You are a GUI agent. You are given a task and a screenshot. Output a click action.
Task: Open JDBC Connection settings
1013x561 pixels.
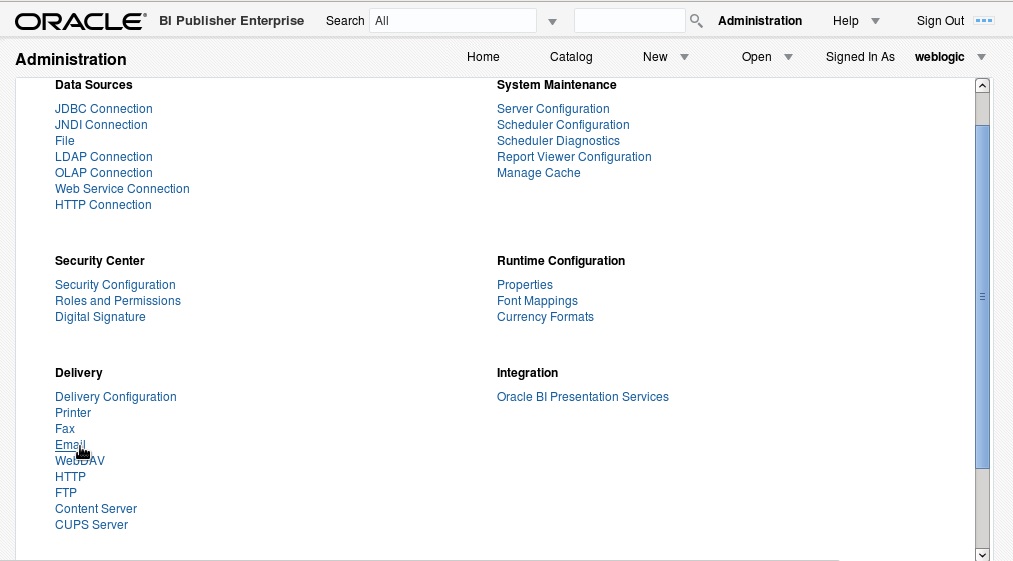[103, 109]
